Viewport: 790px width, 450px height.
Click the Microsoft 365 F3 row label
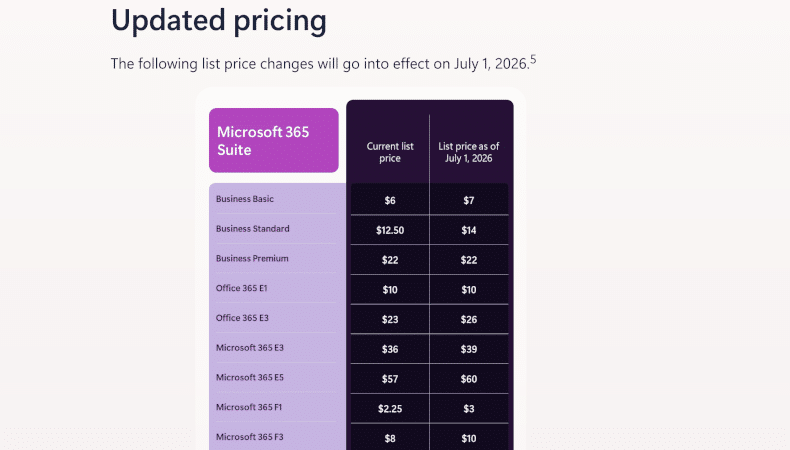coord(249,437)
